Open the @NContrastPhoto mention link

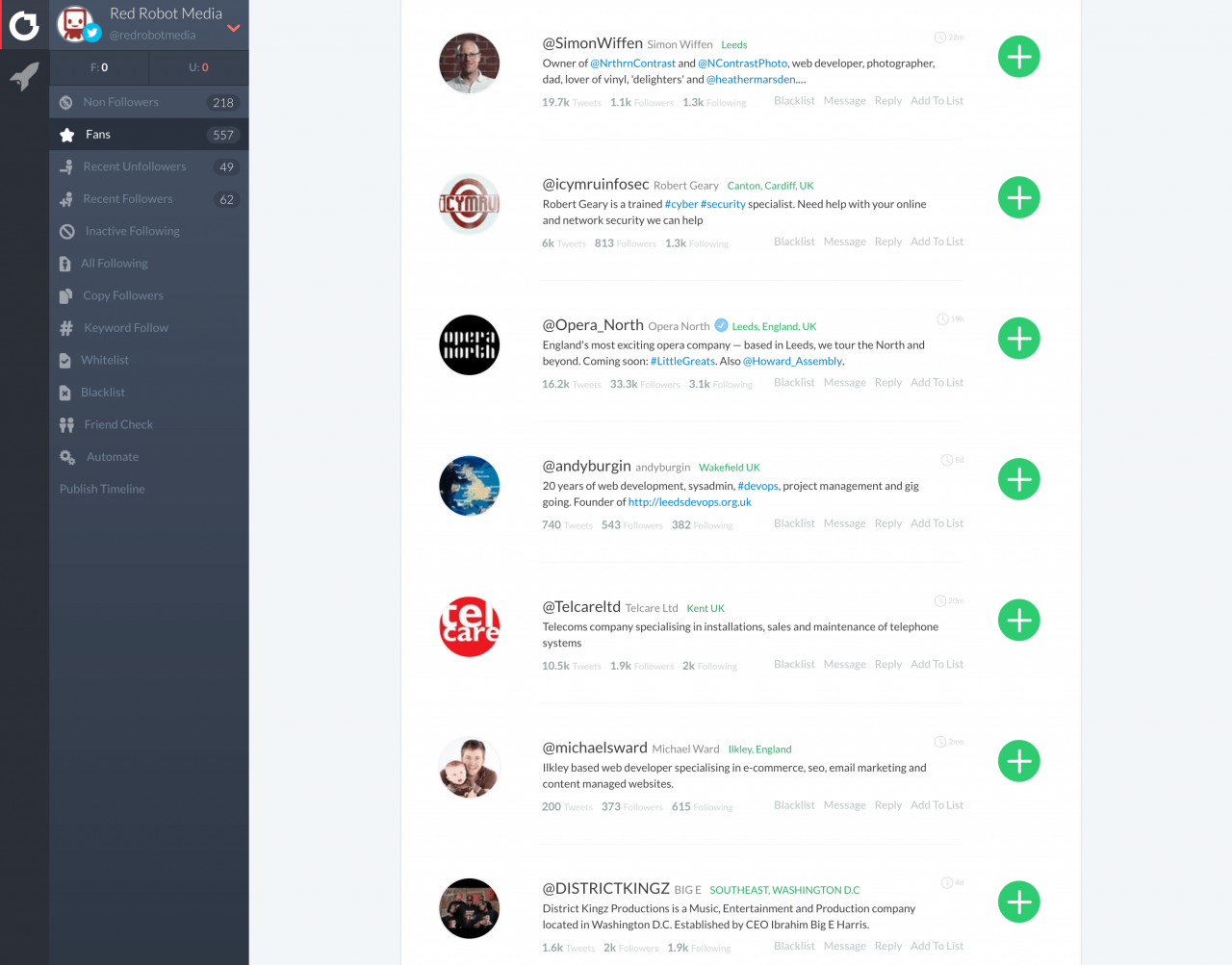[x=743, y=63]
